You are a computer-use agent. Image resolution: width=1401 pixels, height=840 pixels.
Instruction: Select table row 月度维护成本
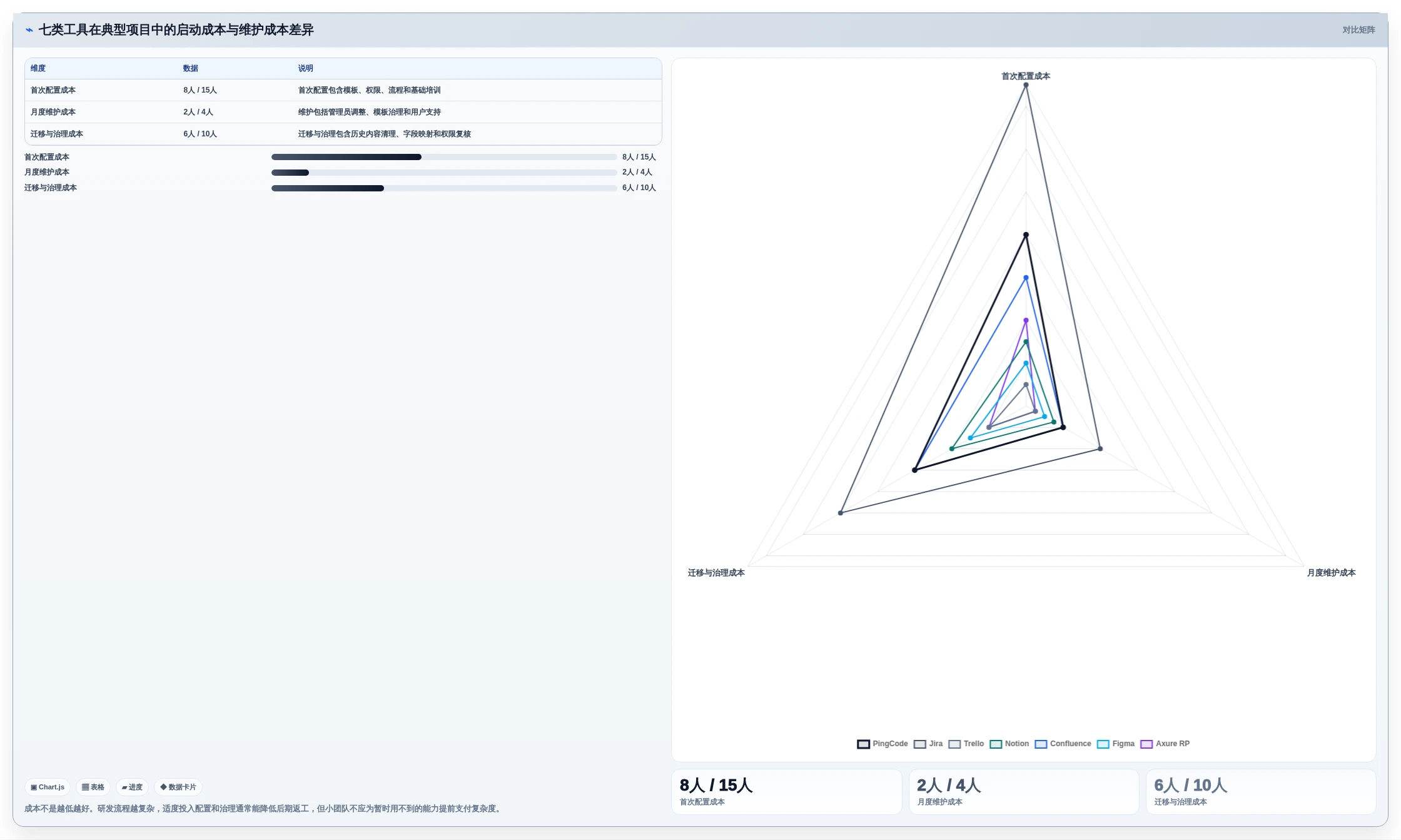click(343, 112)
